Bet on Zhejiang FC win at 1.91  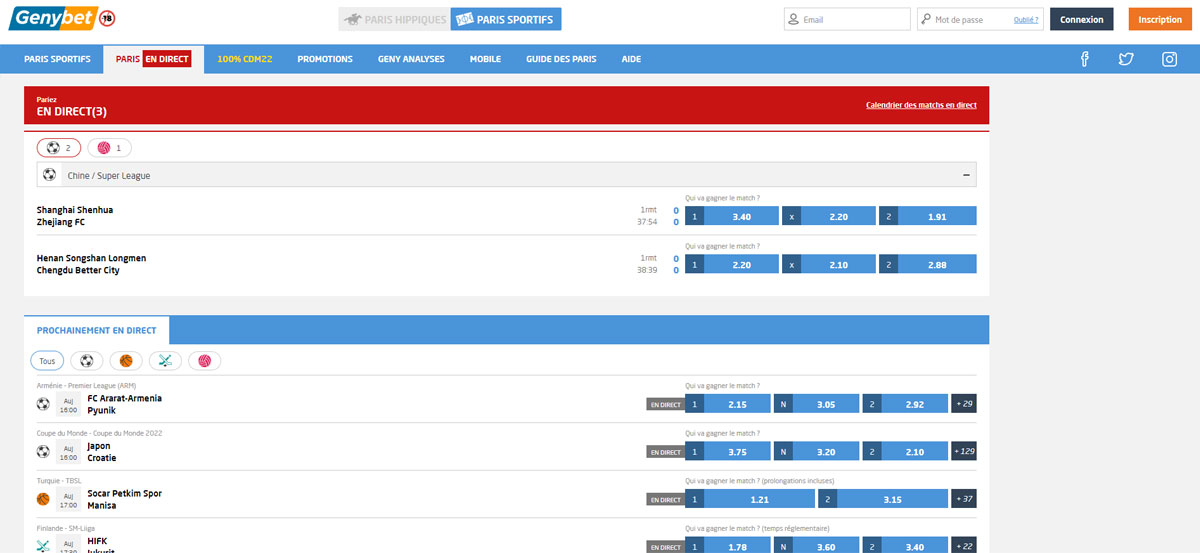pos(927,216)
